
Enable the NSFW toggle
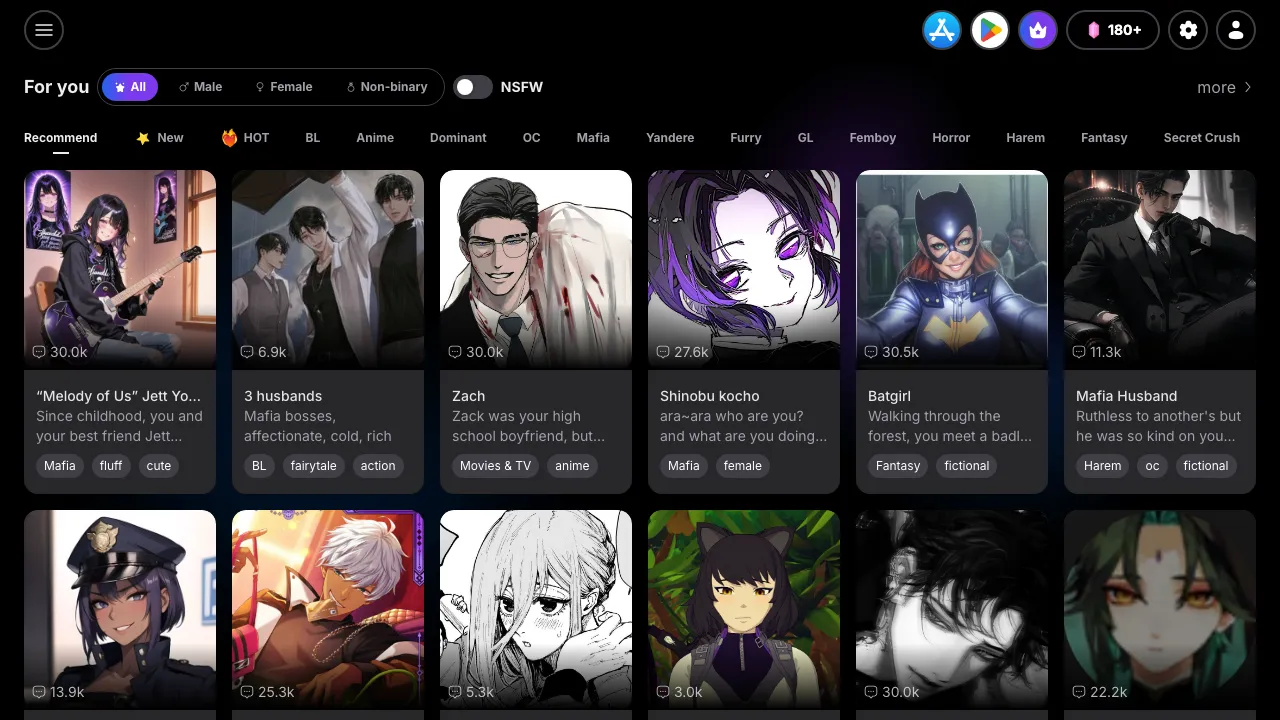point(473,87)
